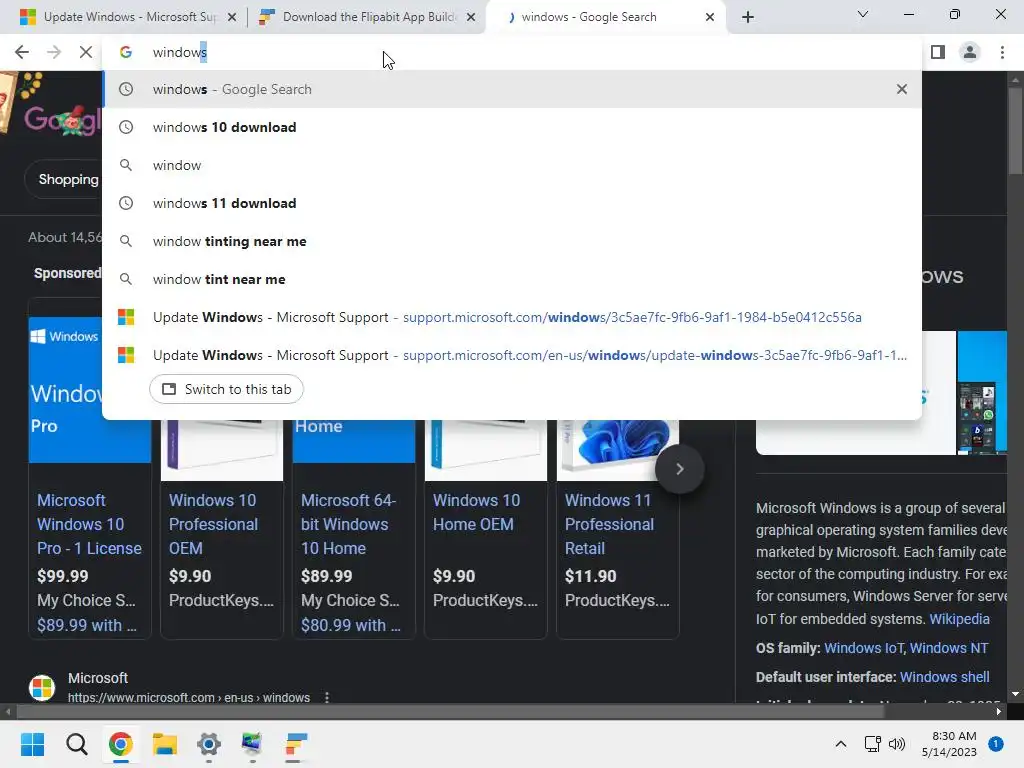The height and width of the screenshot is (768, 1024).
Task: Click the Chrome taskbar icon
Action: [120, 744]
